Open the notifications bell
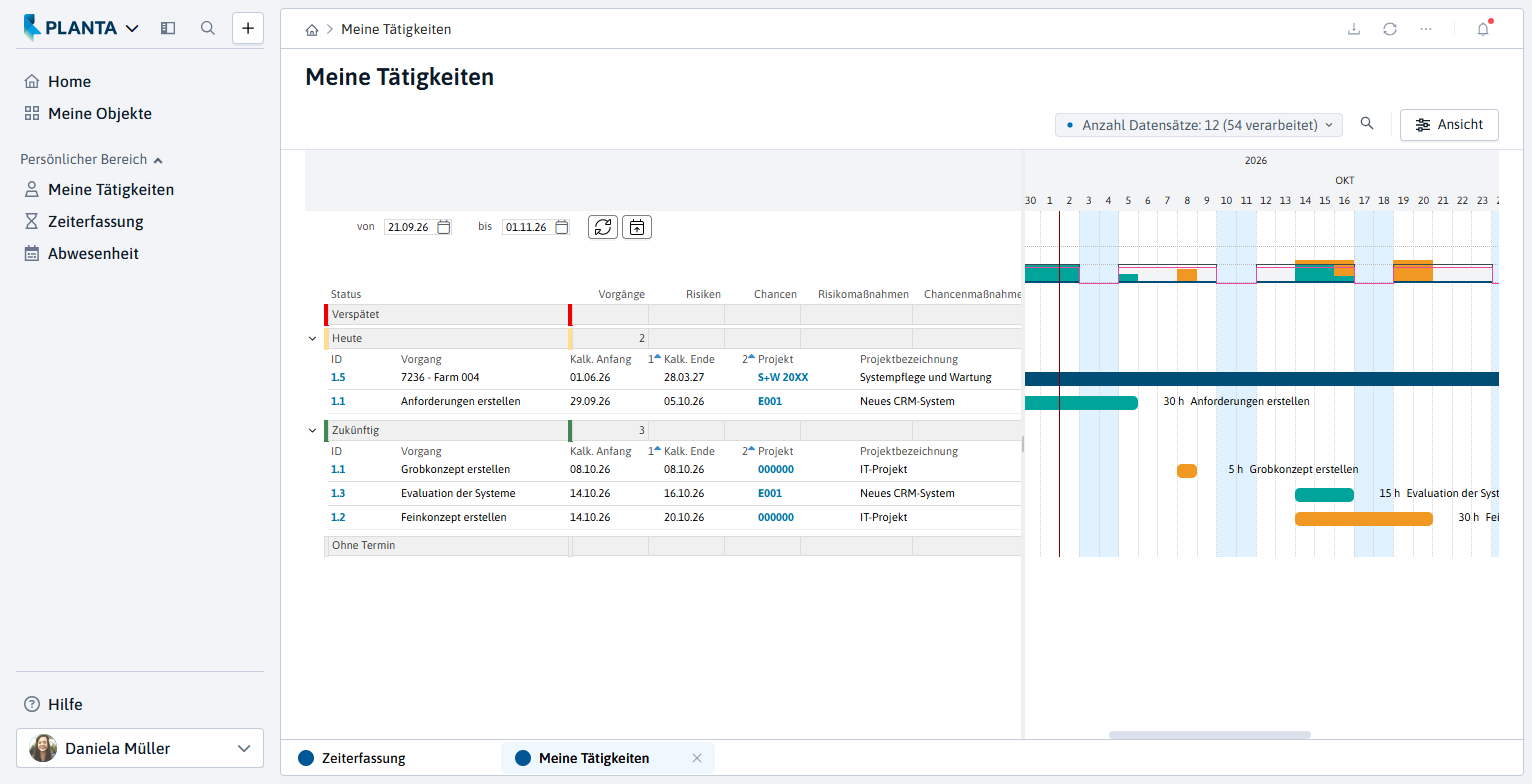 1483,29
